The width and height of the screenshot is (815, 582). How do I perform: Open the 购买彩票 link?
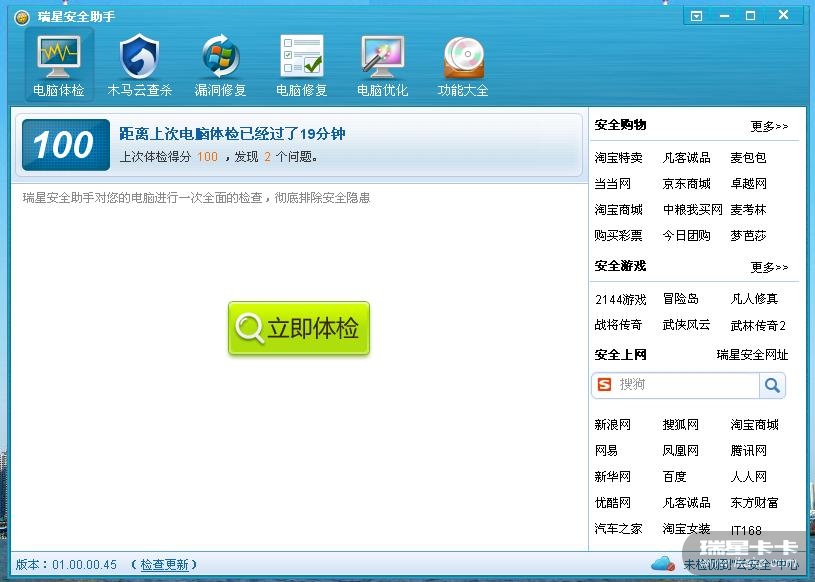619,235
